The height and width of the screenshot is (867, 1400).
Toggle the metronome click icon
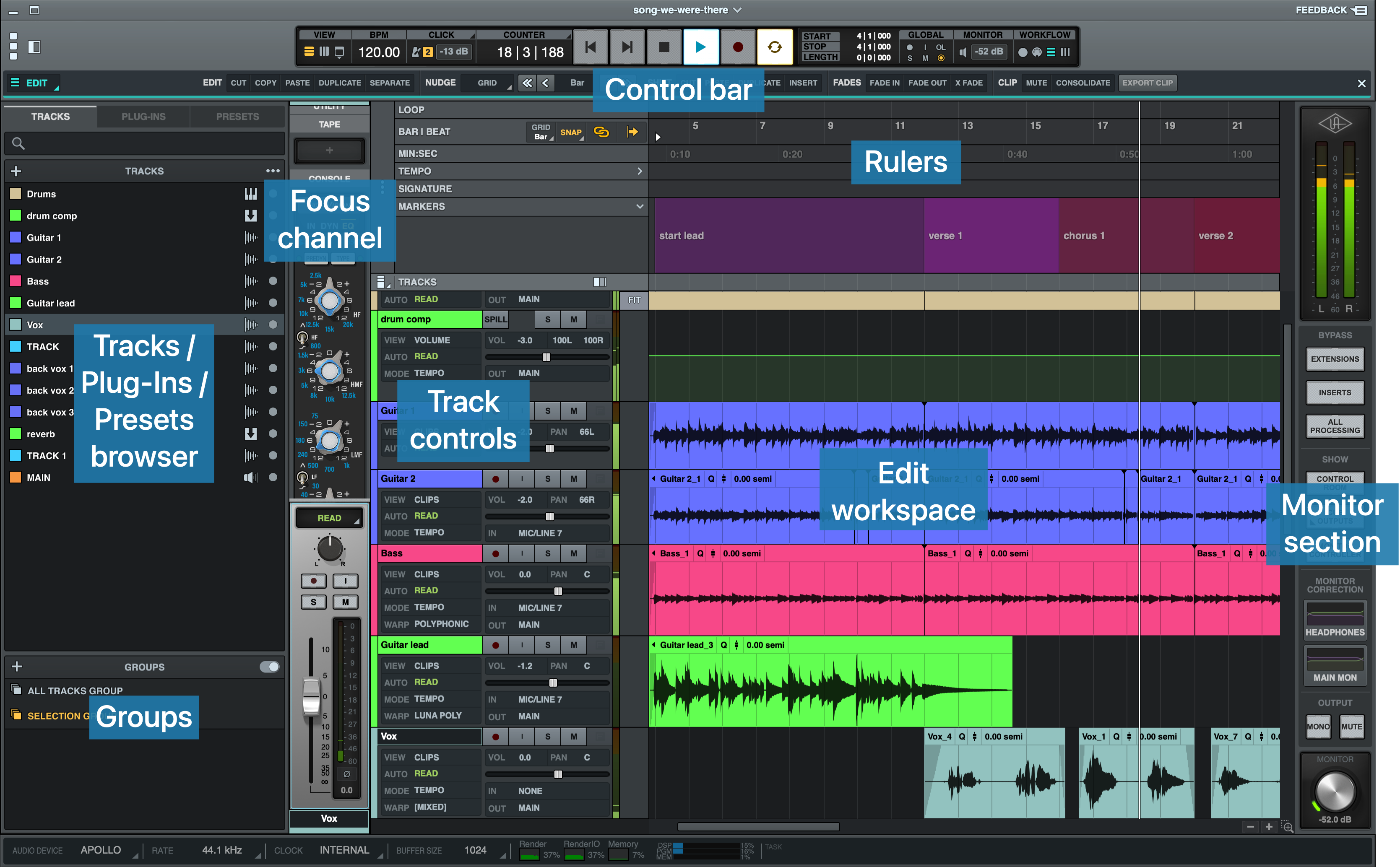click(416, 52)
